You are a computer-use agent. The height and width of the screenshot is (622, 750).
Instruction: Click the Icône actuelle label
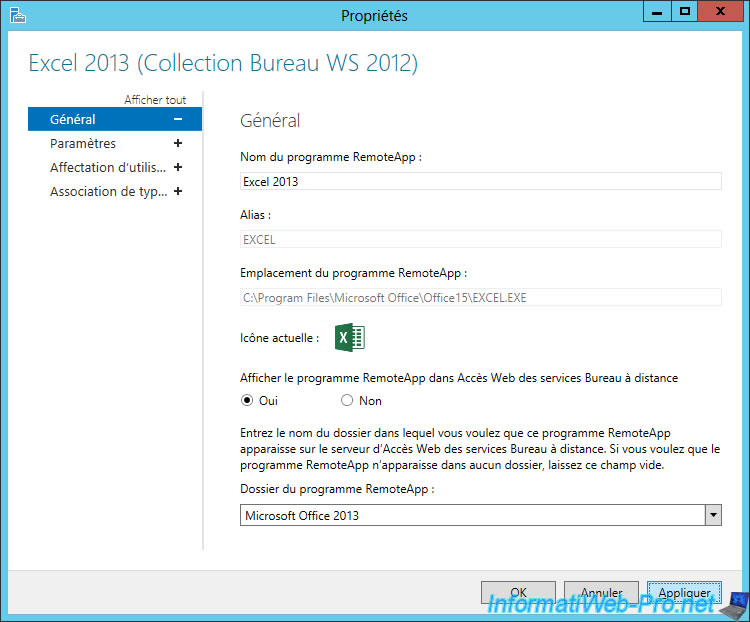279,338
